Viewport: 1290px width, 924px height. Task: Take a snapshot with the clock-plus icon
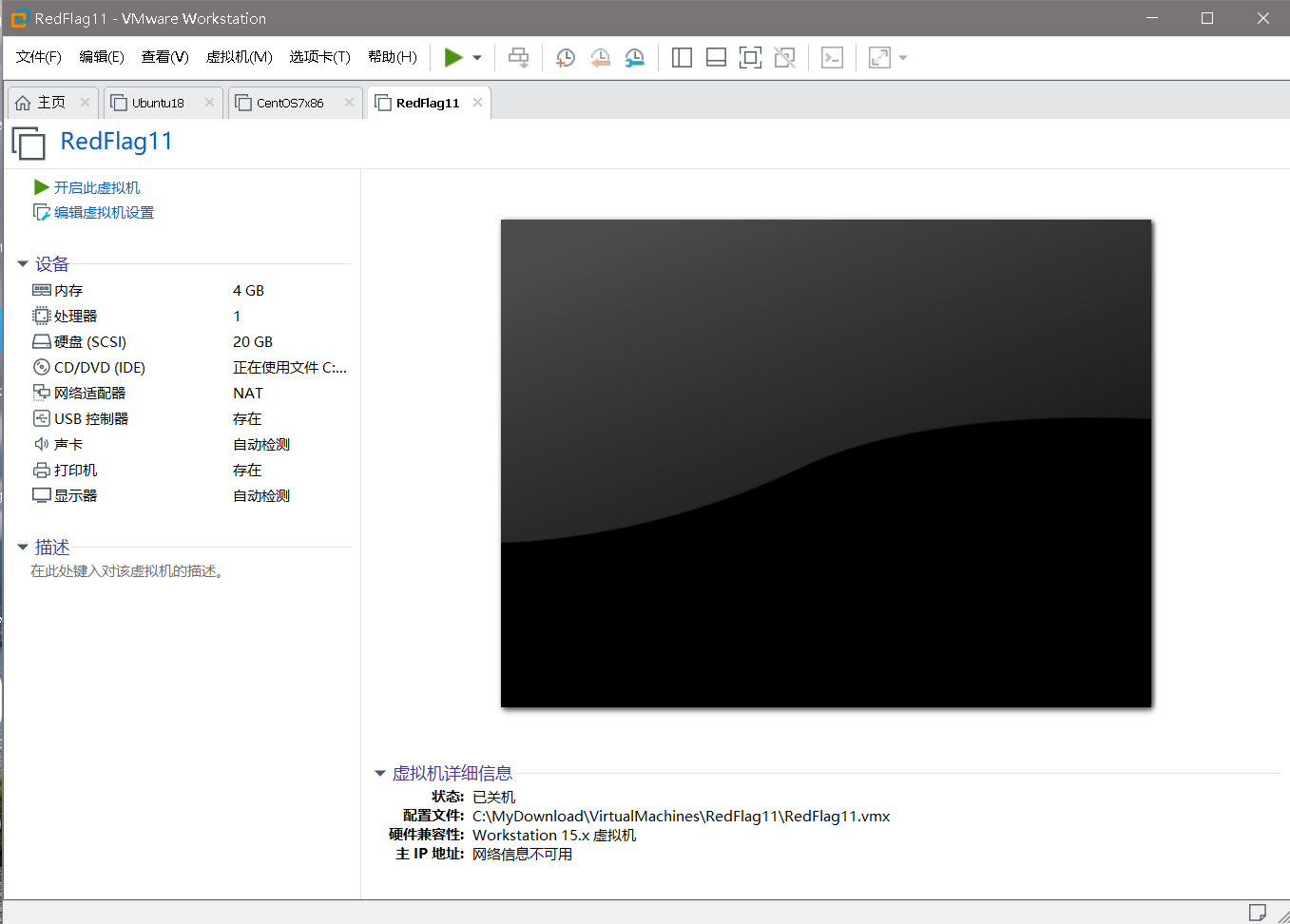click(x=565, y=58)
